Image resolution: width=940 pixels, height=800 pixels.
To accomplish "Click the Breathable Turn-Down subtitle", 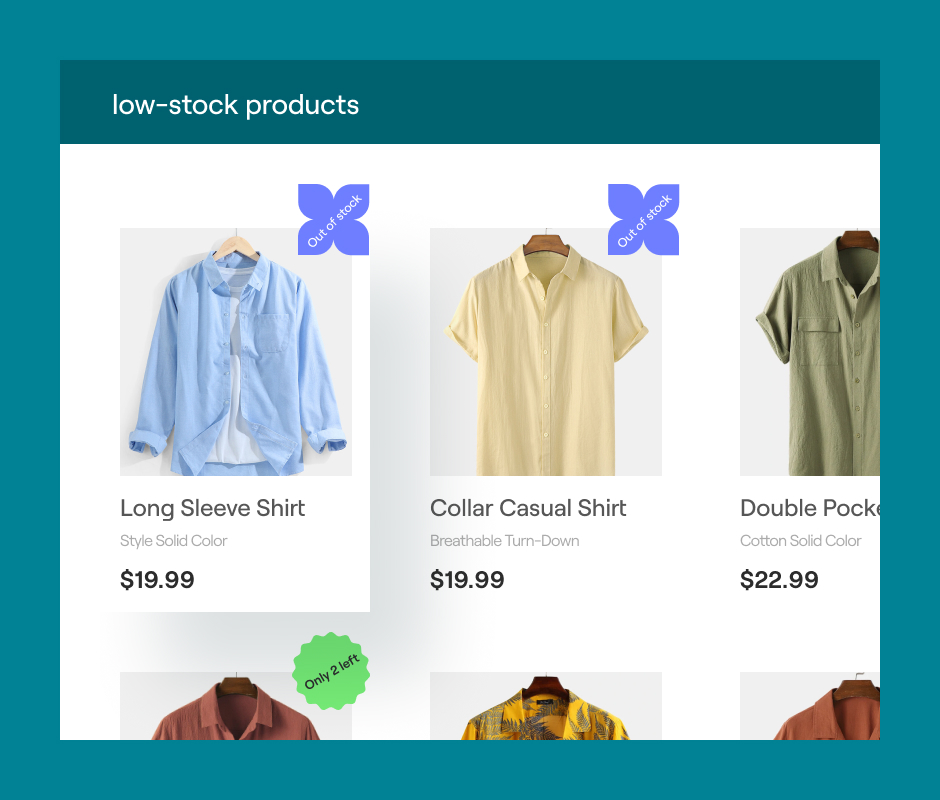I will pos(504,540).
